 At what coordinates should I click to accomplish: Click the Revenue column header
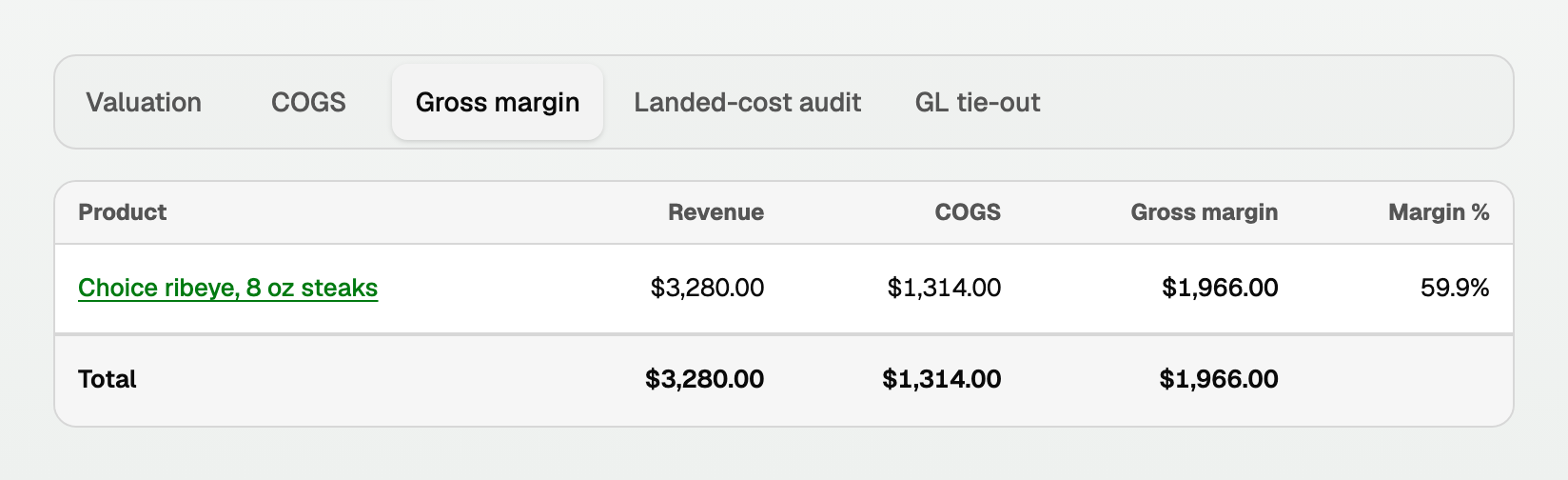tap(715, 212)
